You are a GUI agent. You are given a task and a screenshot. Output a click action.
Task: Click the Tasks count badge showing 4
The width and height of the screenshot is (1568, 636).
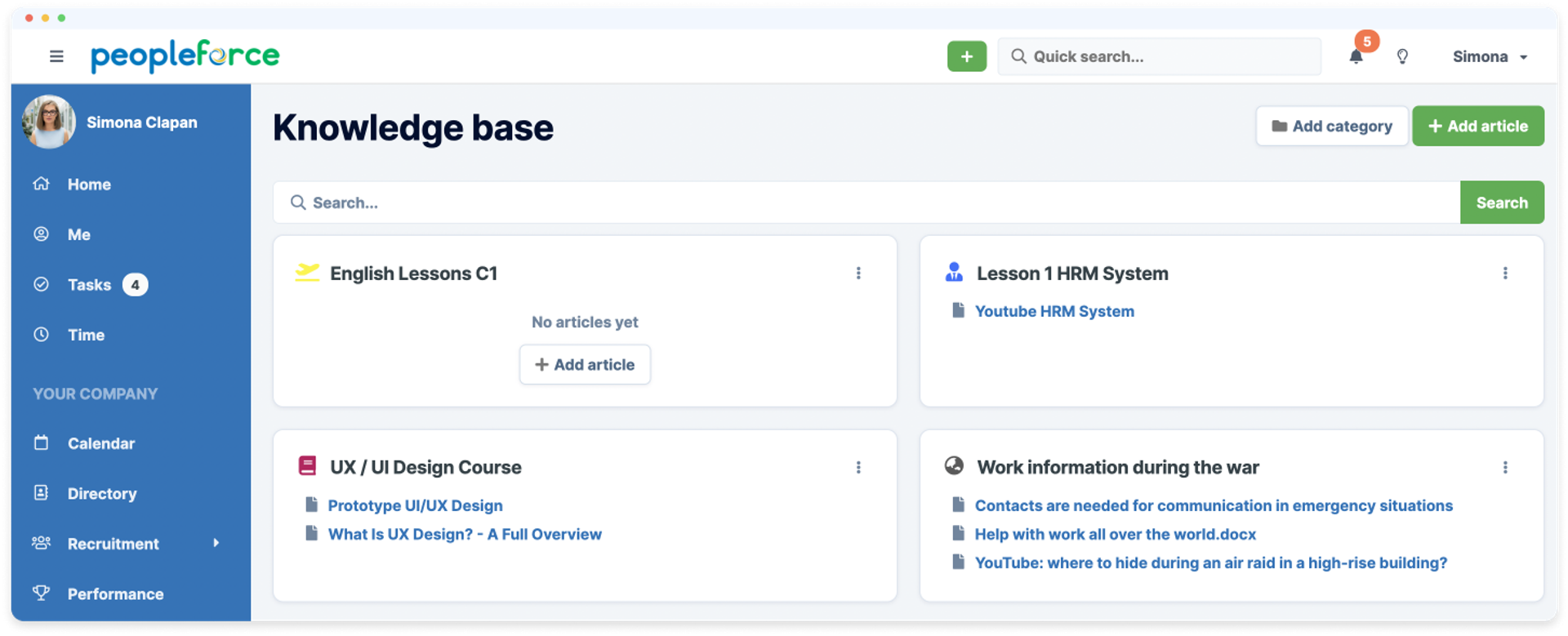pyautogui.click(x=136, y=285)
